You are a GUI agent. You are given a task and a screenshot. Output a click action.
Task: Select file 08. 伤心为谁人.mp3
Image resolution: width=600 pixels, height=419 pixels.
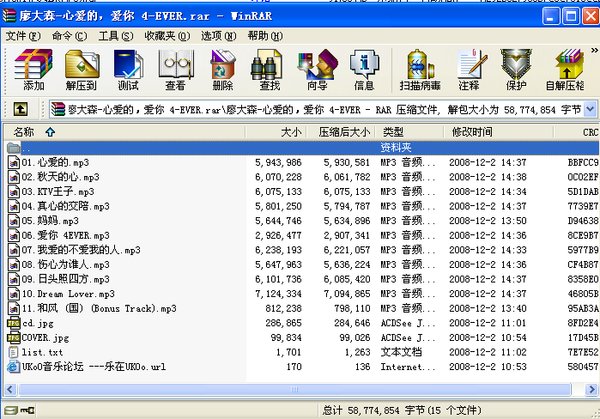303,264
